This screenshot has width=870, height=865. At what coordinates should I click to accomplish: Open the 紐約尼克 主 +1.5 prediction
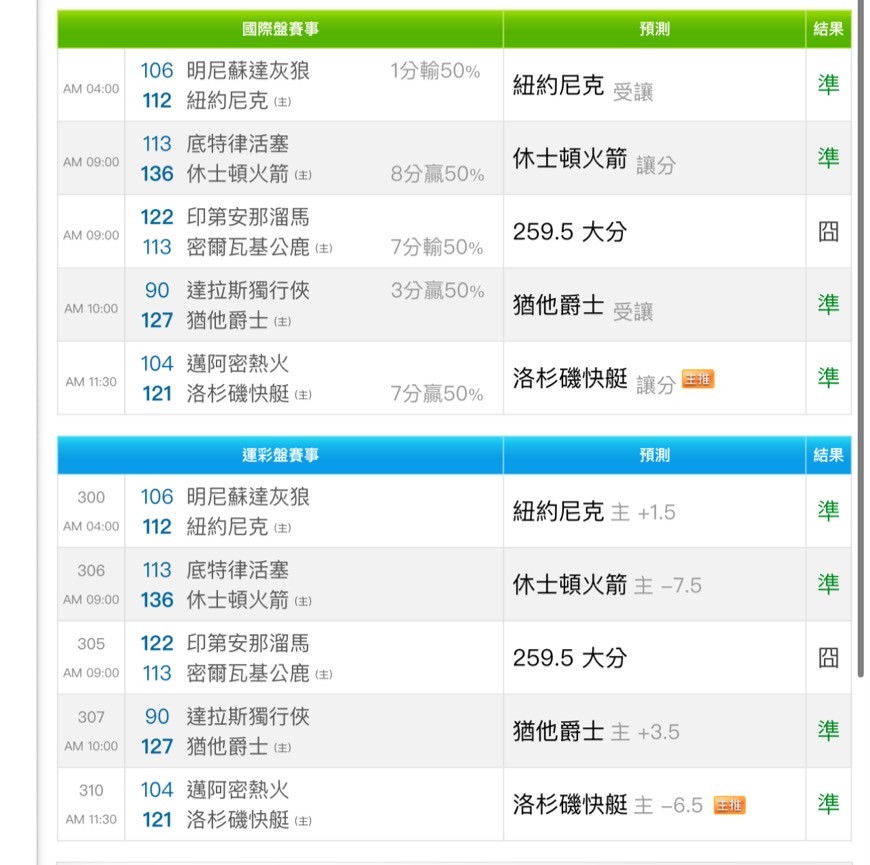coord(594,512)
